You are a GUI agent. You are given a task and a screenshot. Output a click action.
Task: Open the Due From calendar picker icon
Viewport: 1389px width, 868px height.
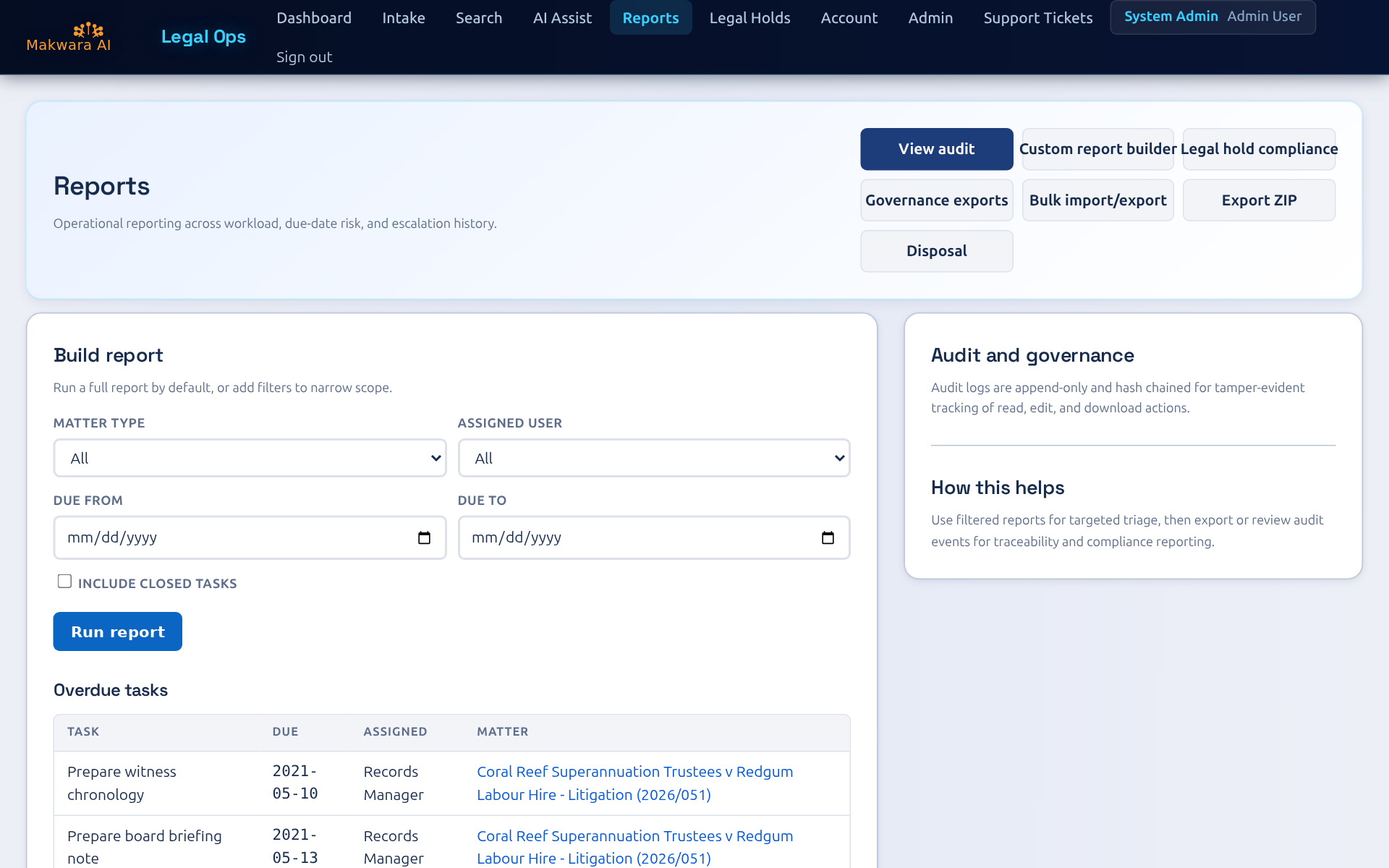424,537
